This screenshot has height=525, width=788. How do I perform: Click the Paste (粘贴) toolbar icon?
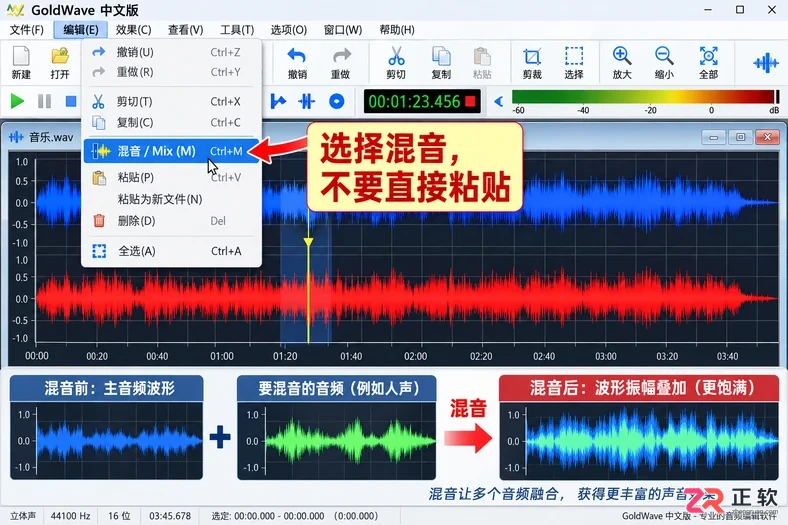click(482, 56)
